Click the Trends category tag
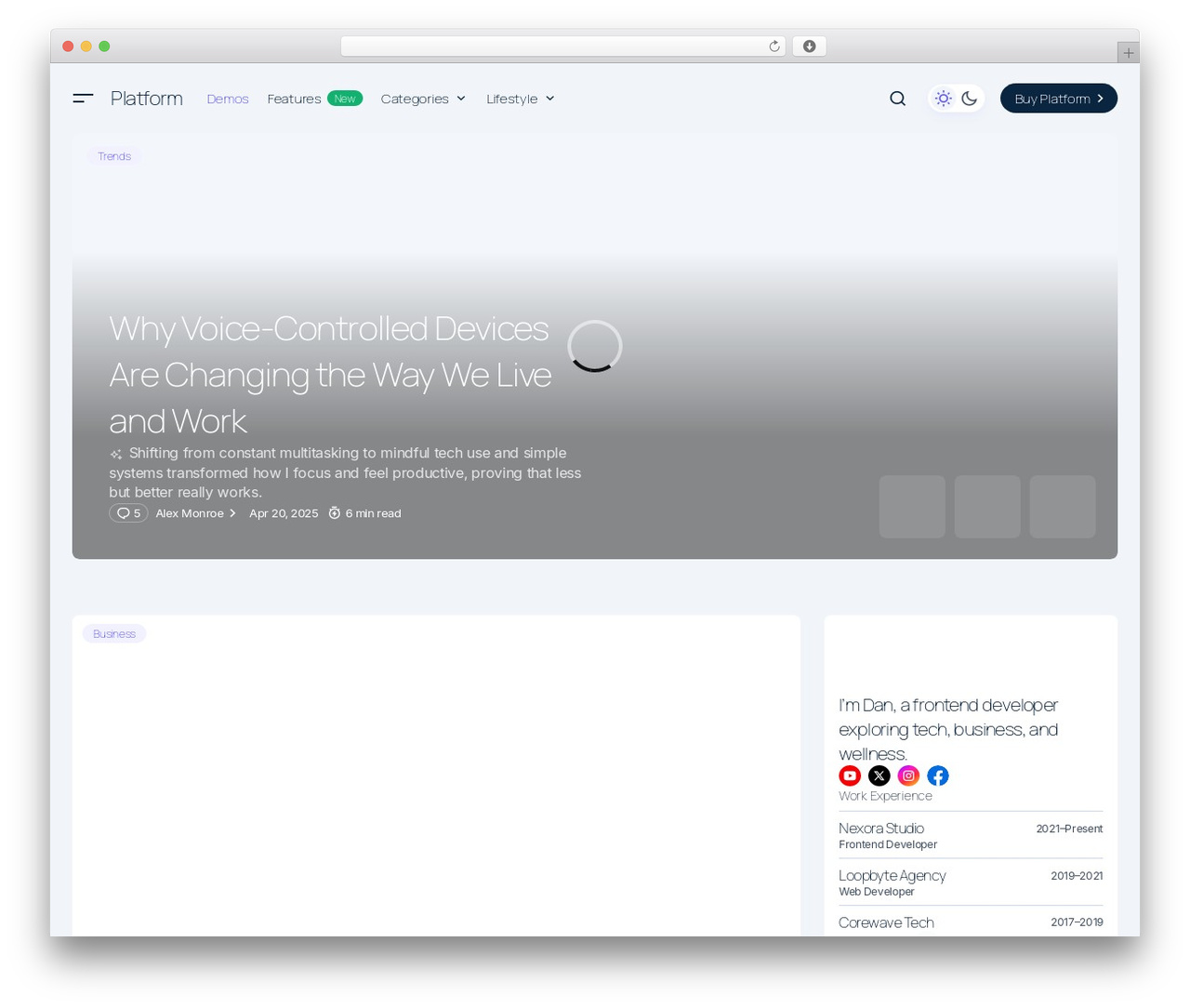 tap(114, 156)
